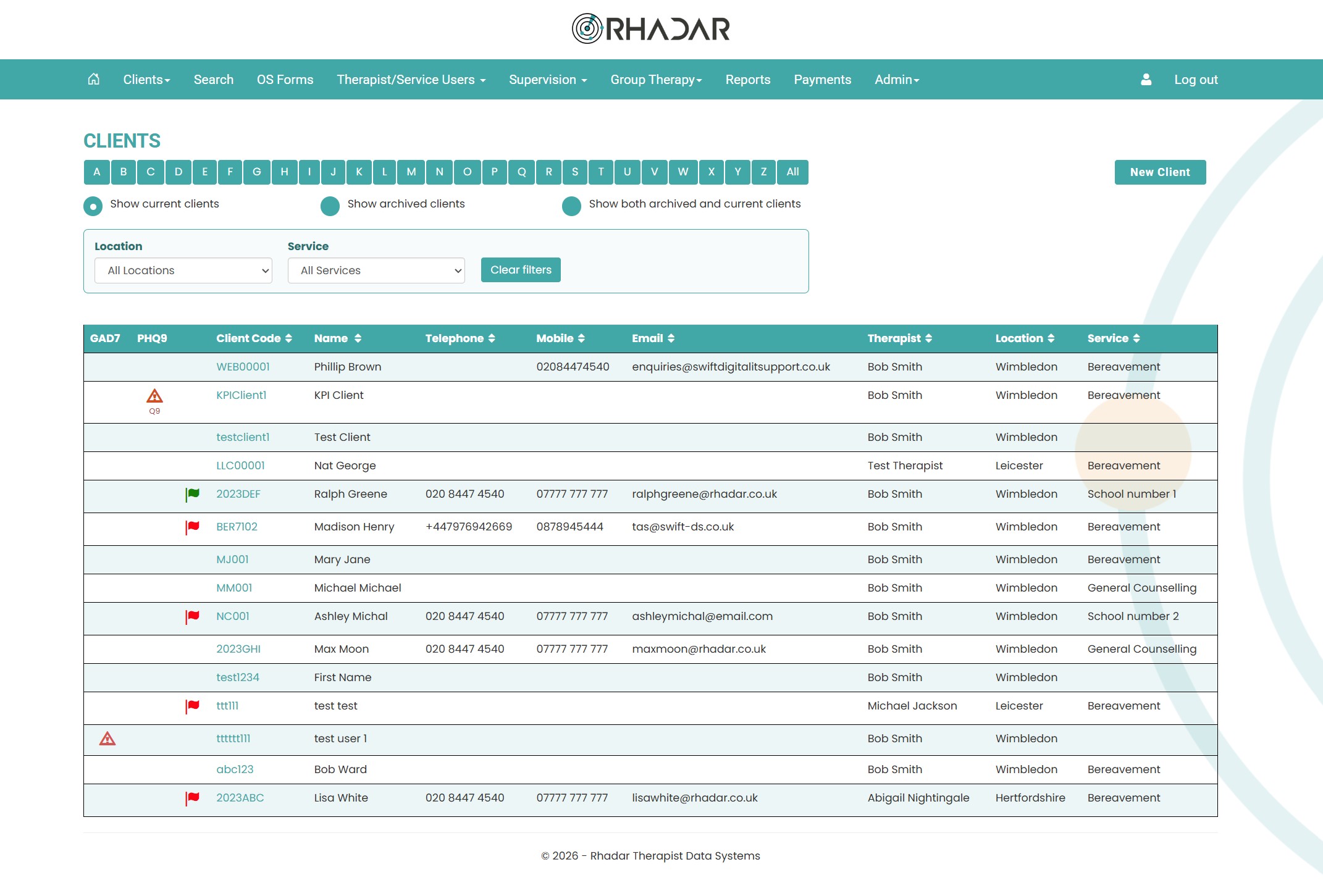Sort by Therapist column arrows
Viewport: 1323px width, 896px height.
928,338
